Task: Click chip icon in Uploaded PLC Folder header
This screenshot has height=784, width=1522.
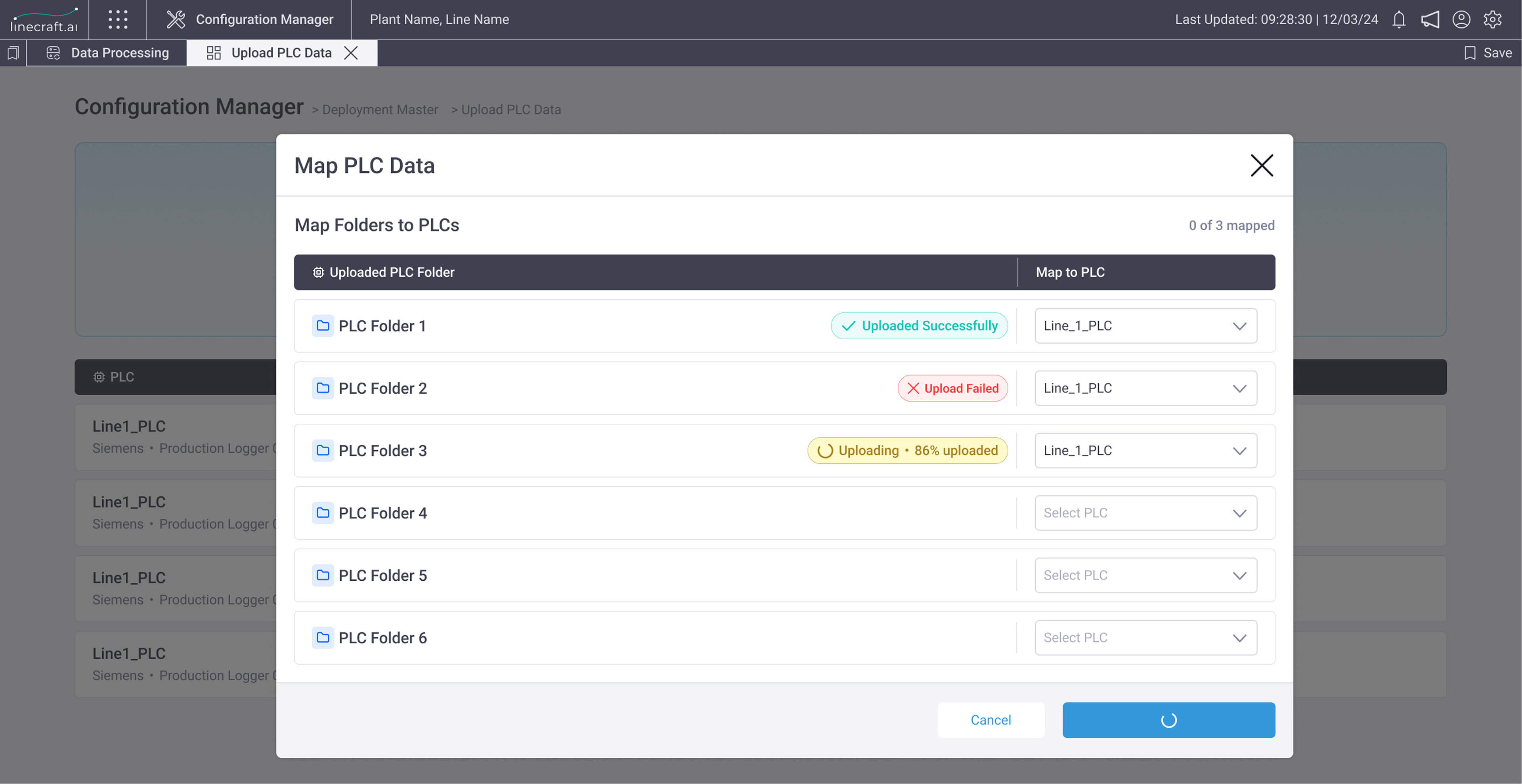Action: click(318, 272)
